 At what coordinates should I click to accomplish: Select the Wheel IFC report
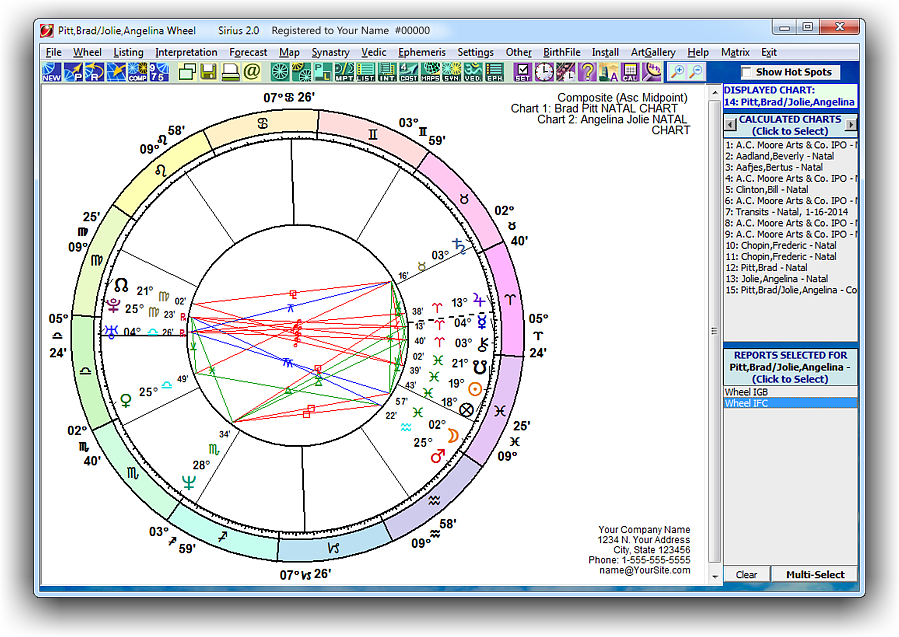tap(791, 403)
